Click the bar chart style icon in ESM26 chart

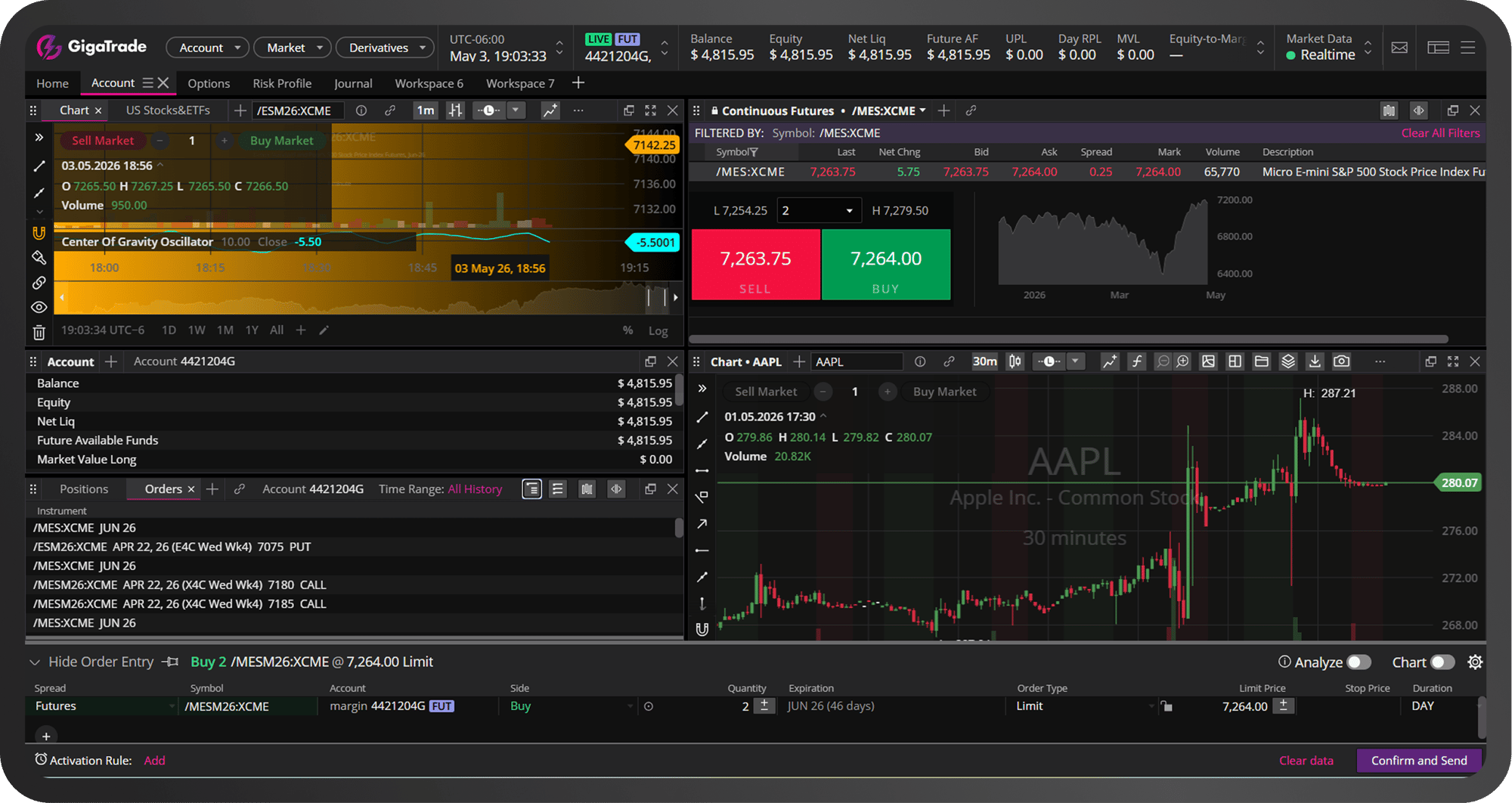point(455,110)
